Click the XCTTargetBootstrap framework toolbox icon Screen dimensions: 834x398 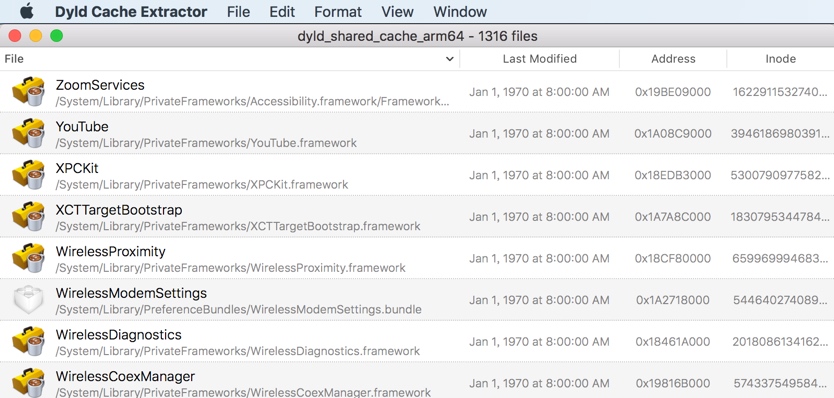pos(29,216)
